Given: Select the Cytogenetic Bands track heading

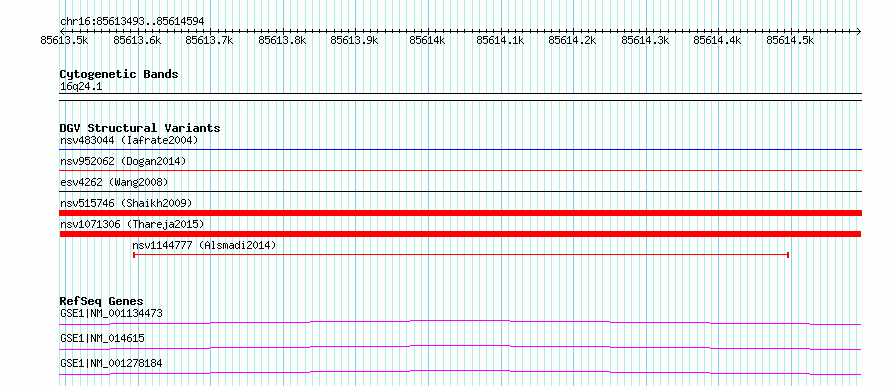Looking at the screenshot, I should coord(119,74).
